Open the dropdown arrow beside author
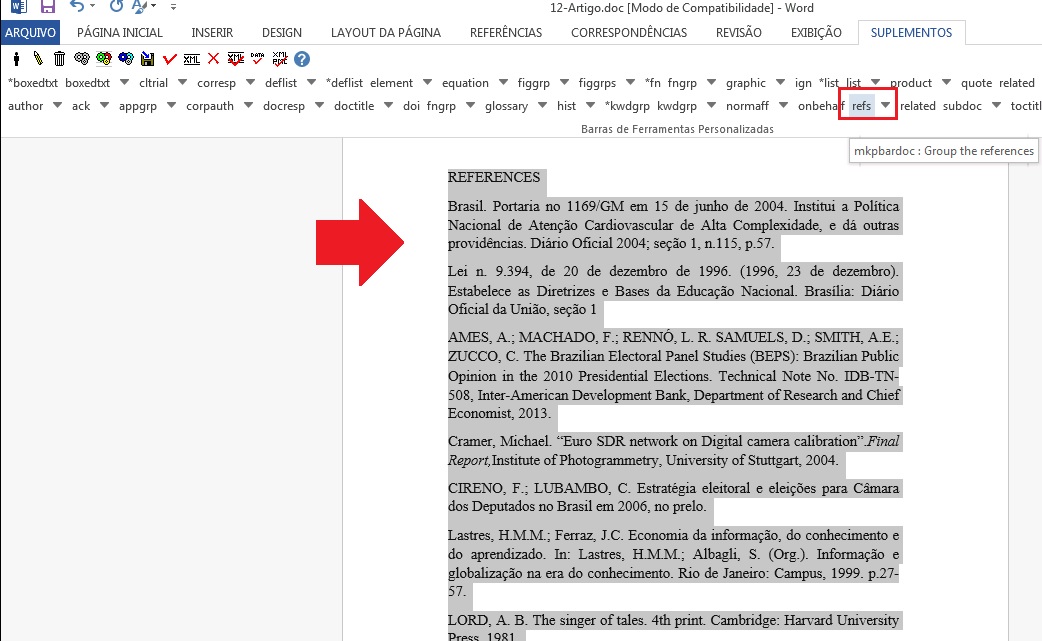The height and width of the screenshot is (641, 1042). (55, 106)
